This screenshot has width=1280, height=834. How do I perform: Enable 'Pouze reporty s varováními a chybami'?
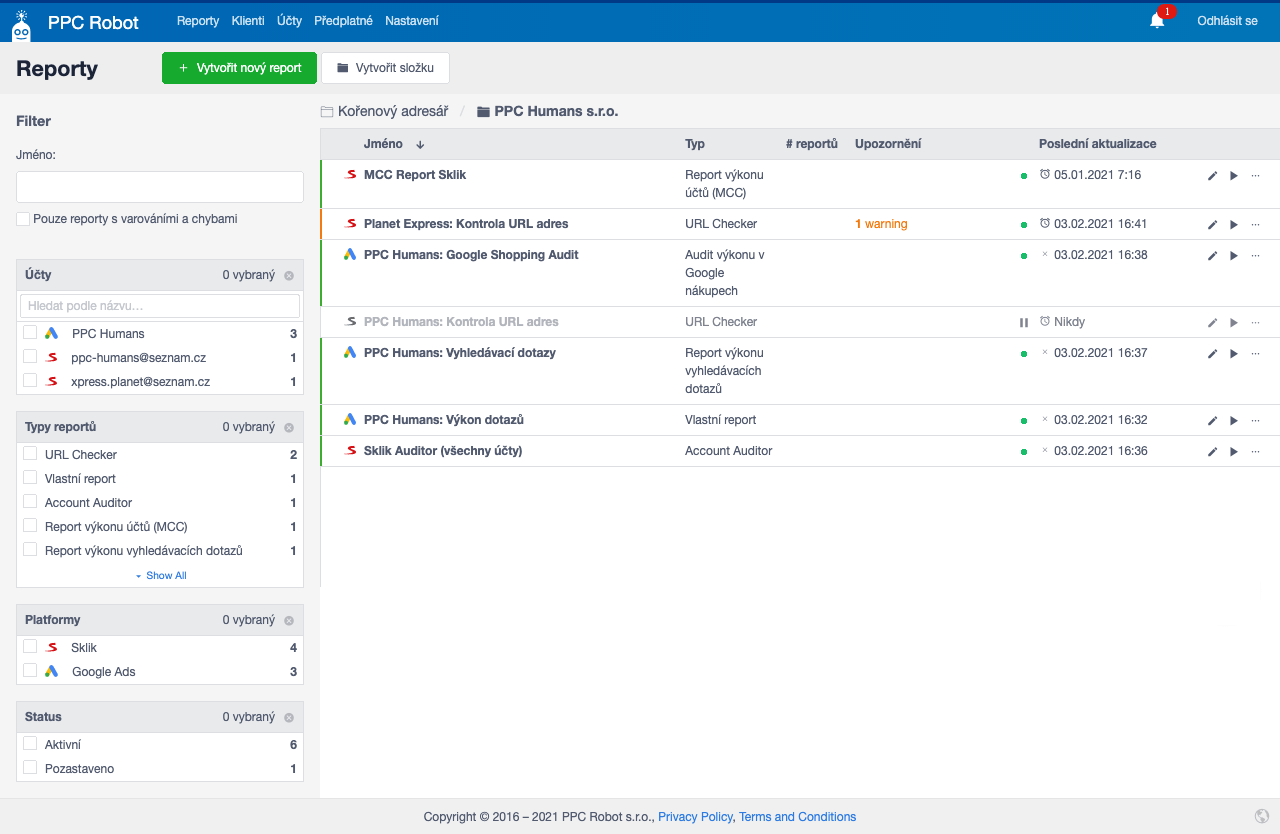(23, 218)
